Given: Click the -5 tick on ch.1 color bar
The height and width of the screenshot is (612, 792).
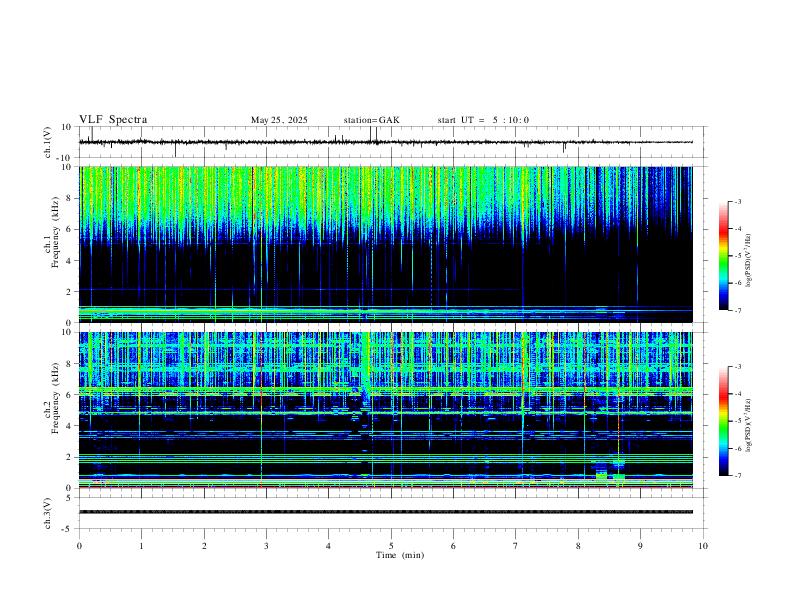Looking at the screenshot, I should pyautogui.click(x=738, y=256).
